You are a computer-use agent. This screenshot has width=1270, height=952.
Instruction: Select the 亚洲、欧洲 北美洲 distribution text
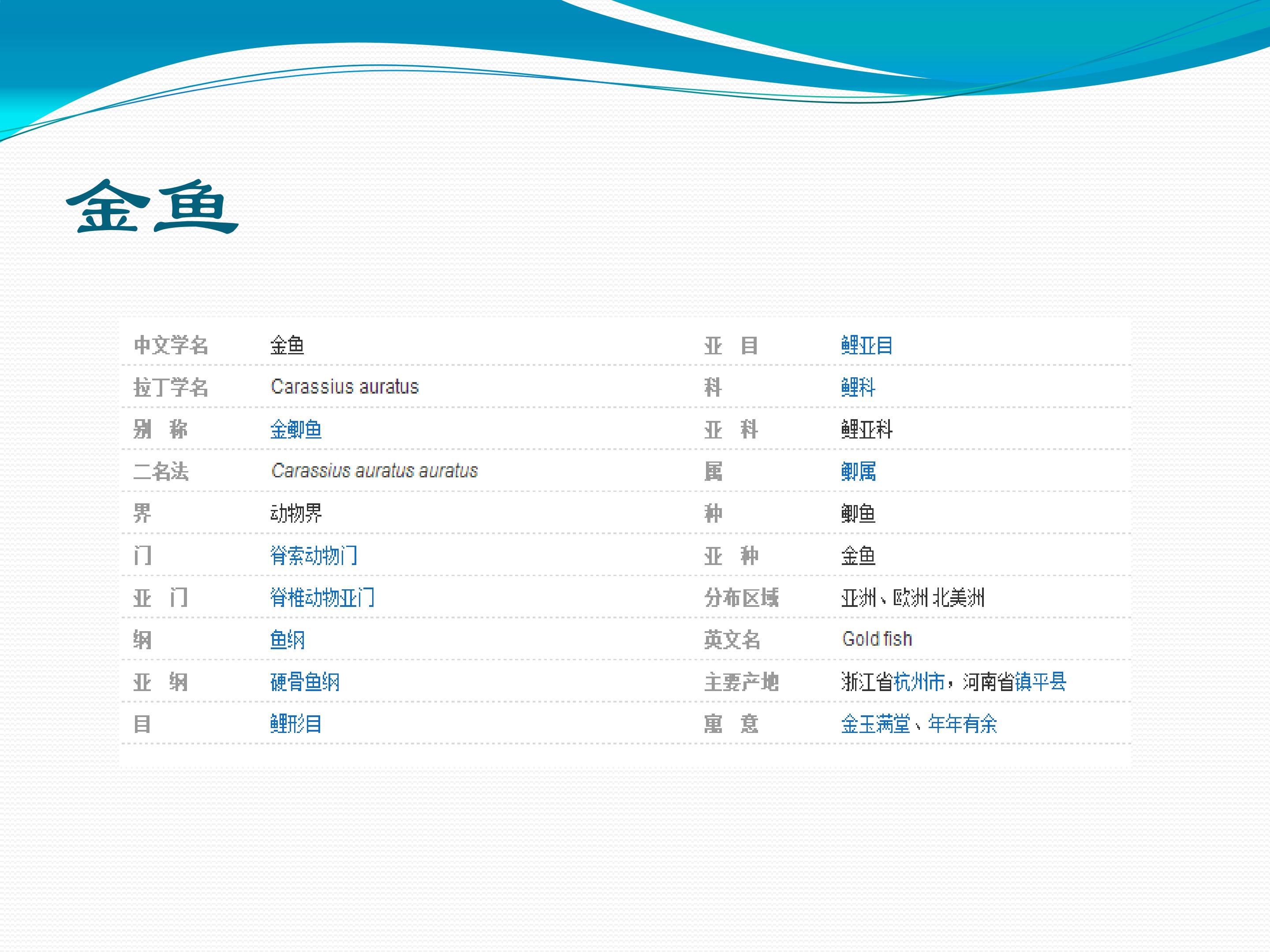[913, 597]
